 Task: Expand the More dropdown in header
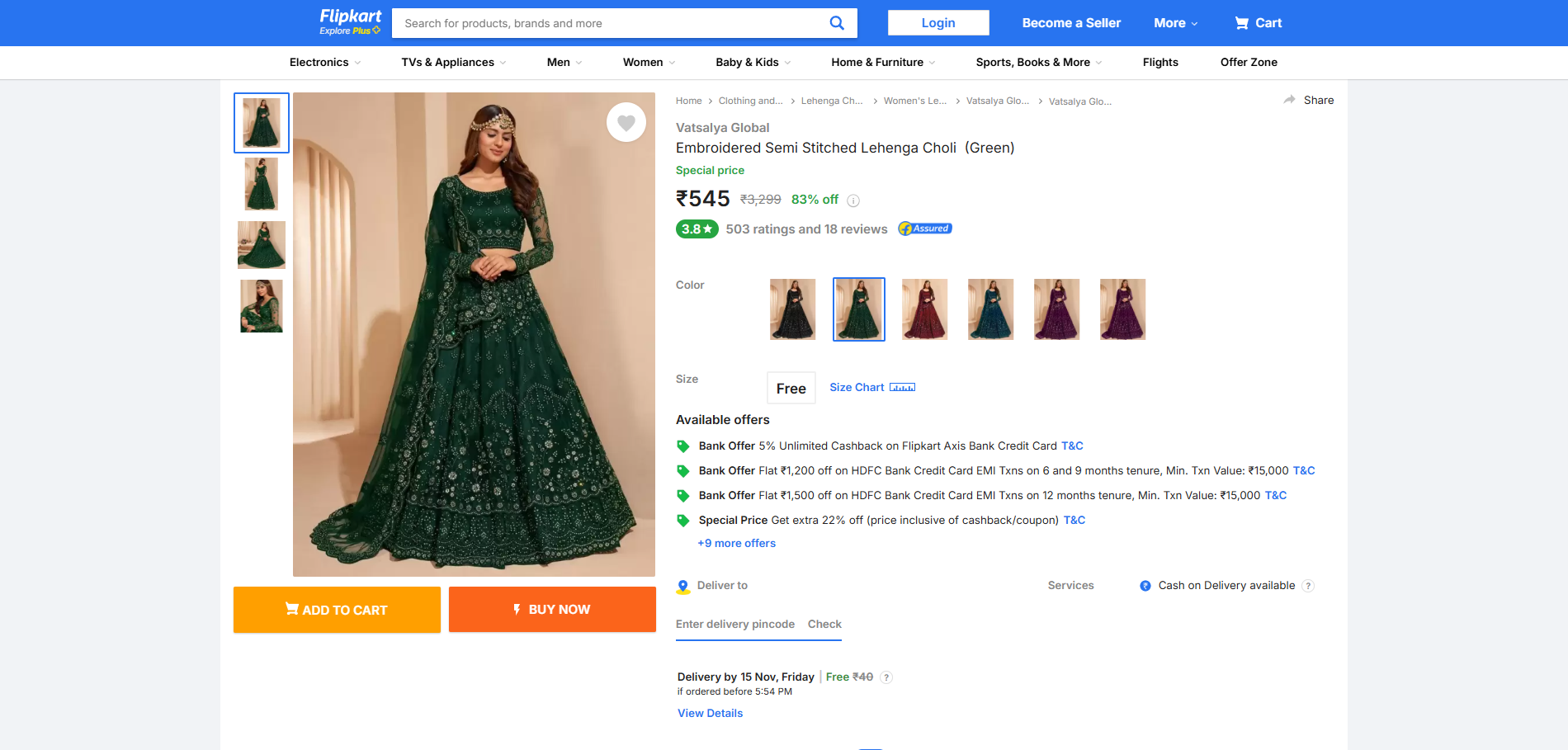pos(1175,23)
